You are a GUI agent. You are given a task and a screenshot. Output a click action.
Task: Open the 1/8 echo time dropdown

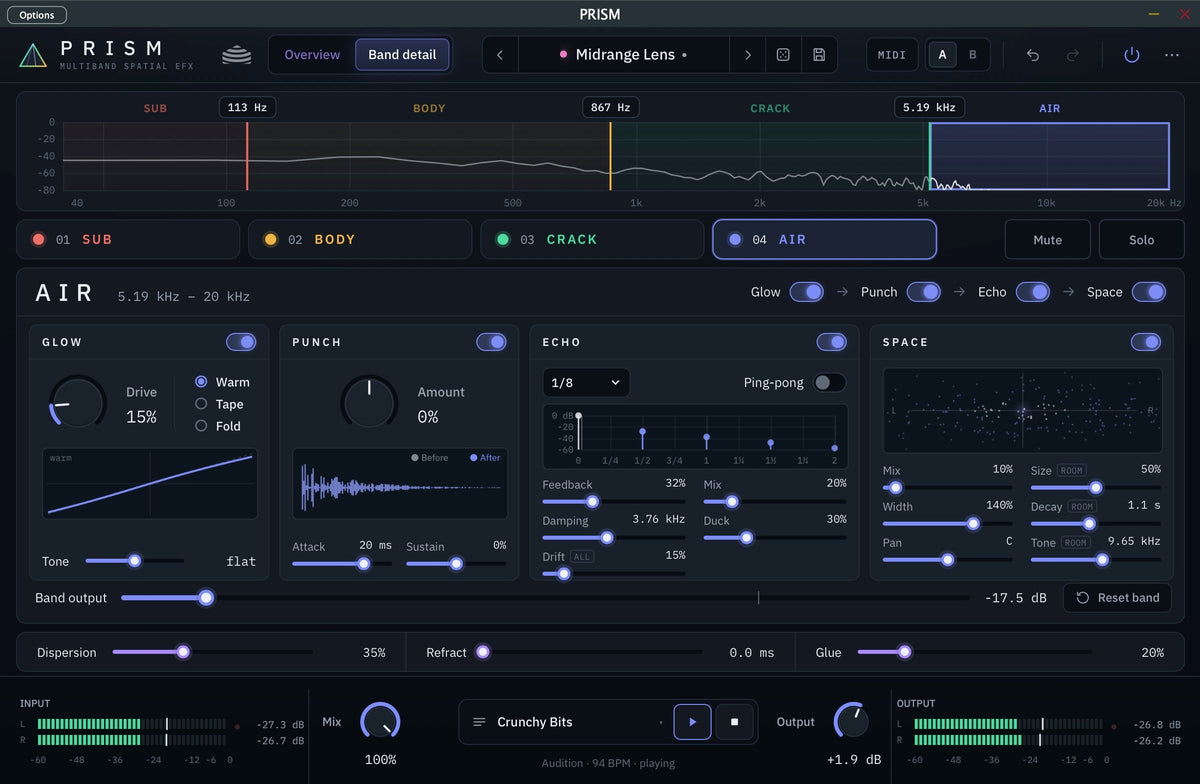click(586, 383)
